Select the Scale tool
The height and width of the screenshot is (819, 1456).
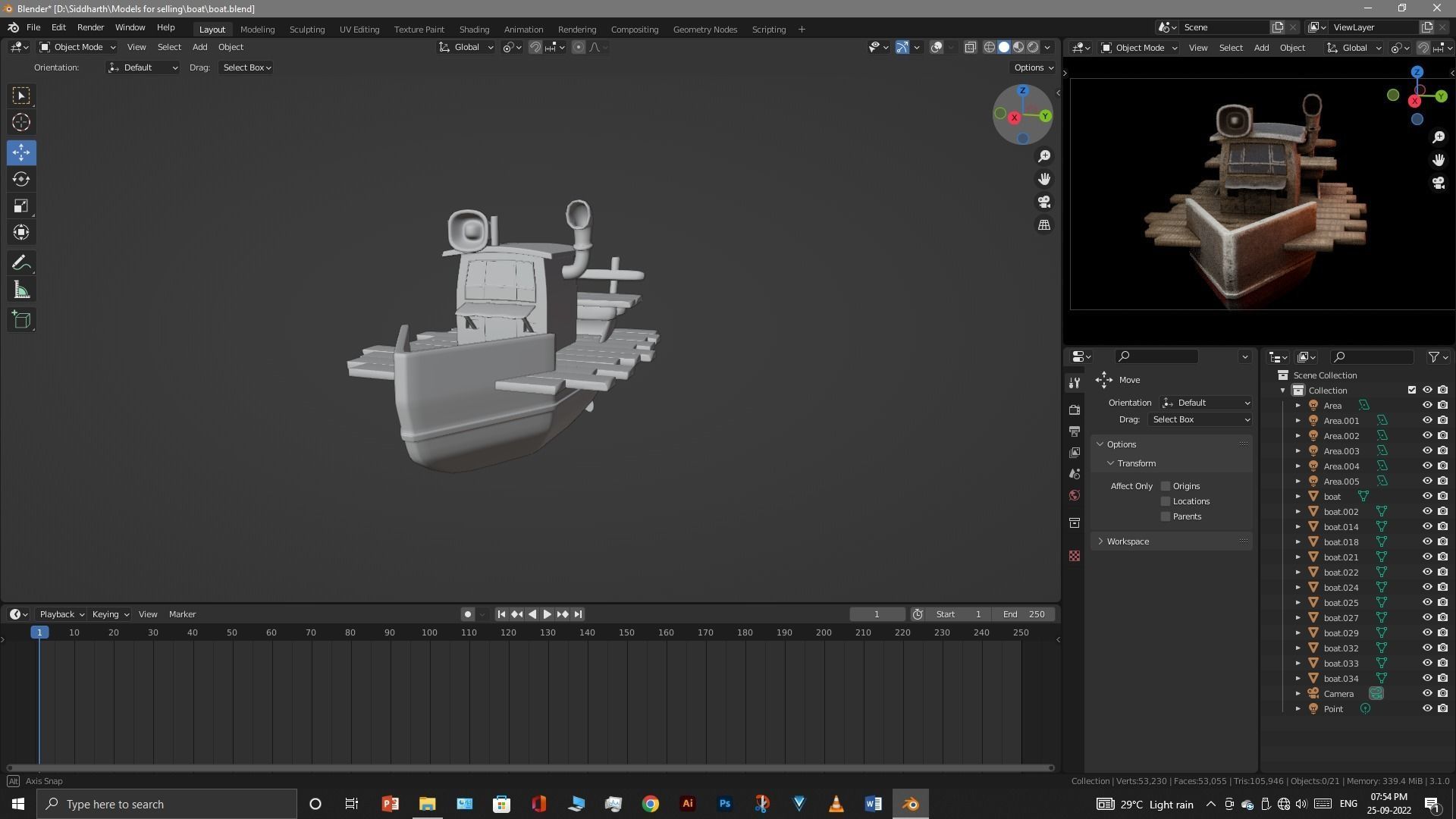[x=21, y=206]
